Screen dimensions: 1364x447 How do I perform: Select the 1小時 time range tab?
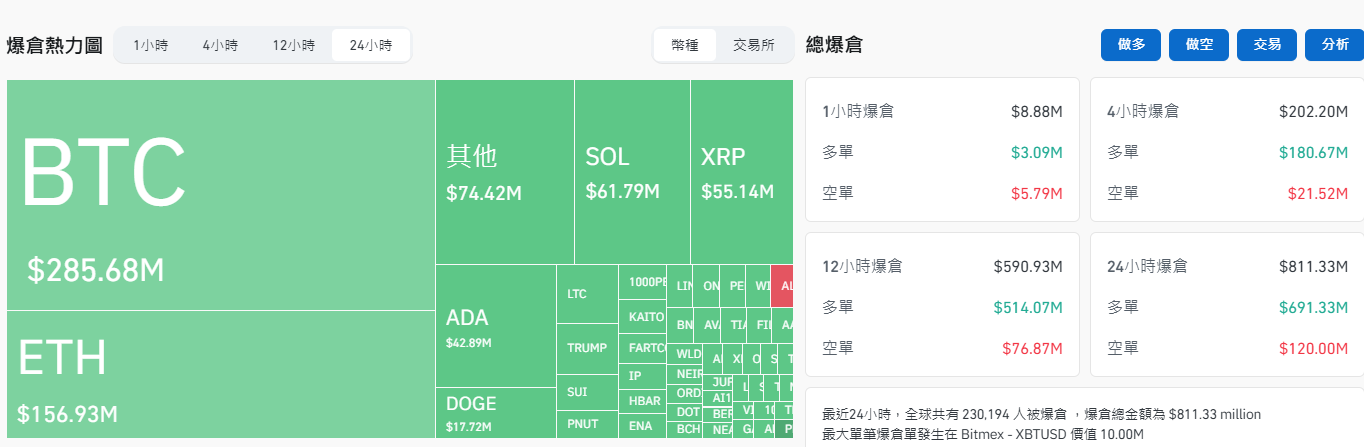(x=149, y=45)
